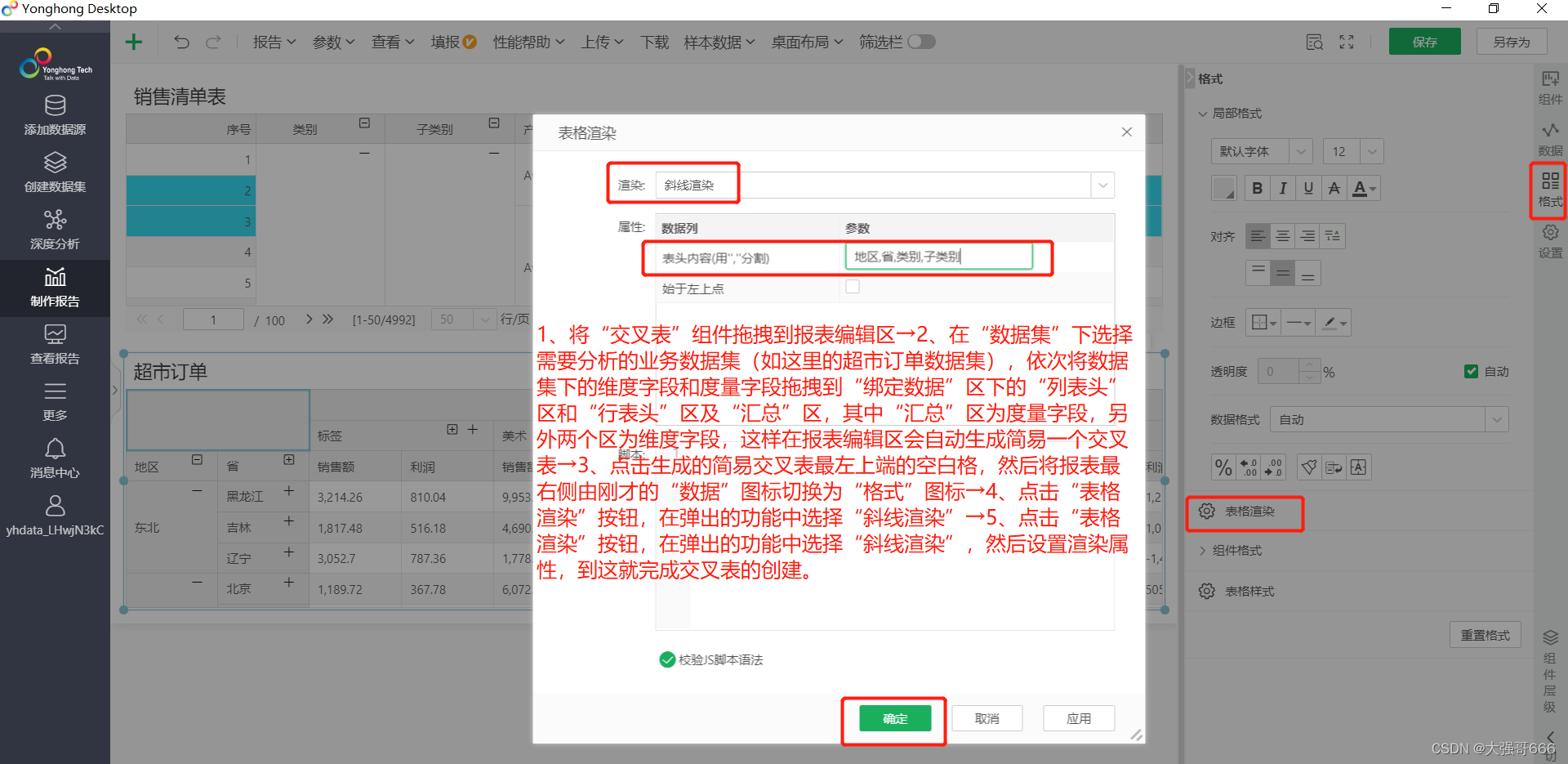This screenshot has height=764, width=1568.
Task: Uncheck 透明度 自动 checkbox
Action: [1472, 372]
